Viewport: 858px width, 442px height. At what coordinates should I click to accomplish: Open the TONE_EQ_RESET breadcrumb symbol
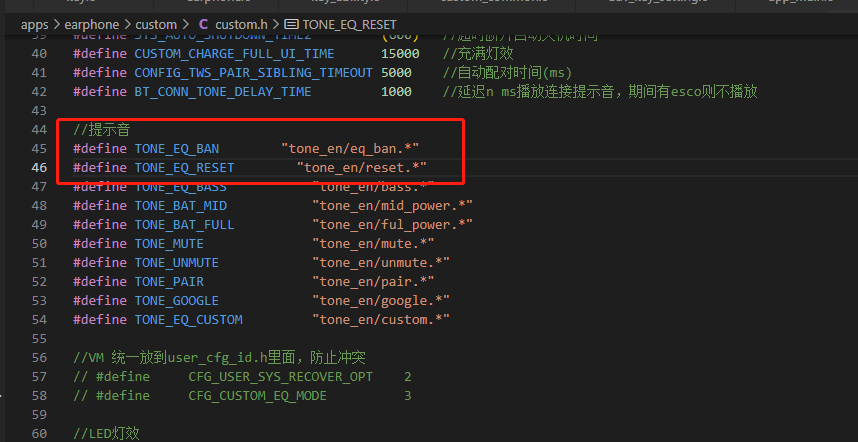tap(350, 25)
